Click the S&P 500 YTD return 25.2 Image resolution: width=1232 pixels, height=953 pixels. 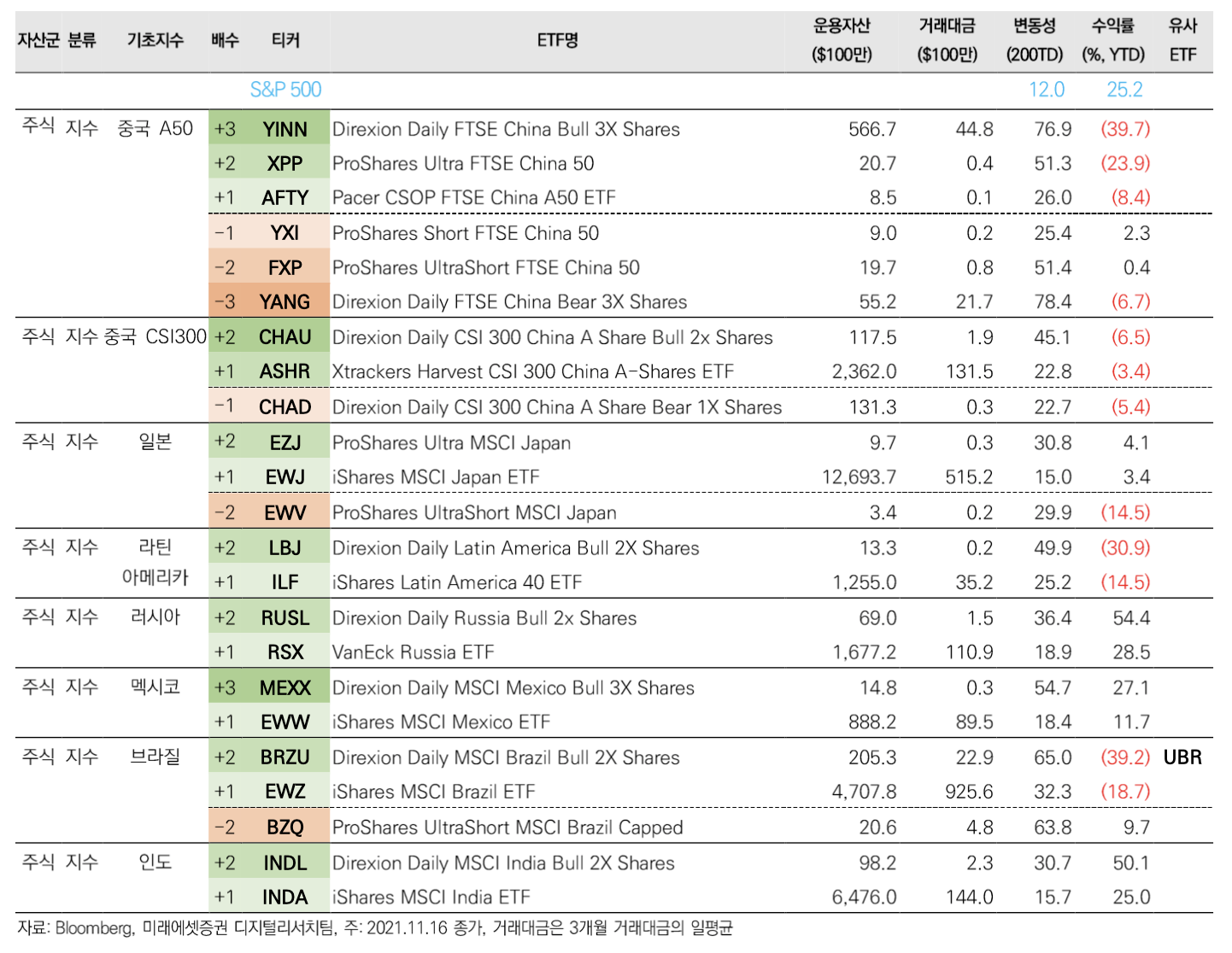1124,90
